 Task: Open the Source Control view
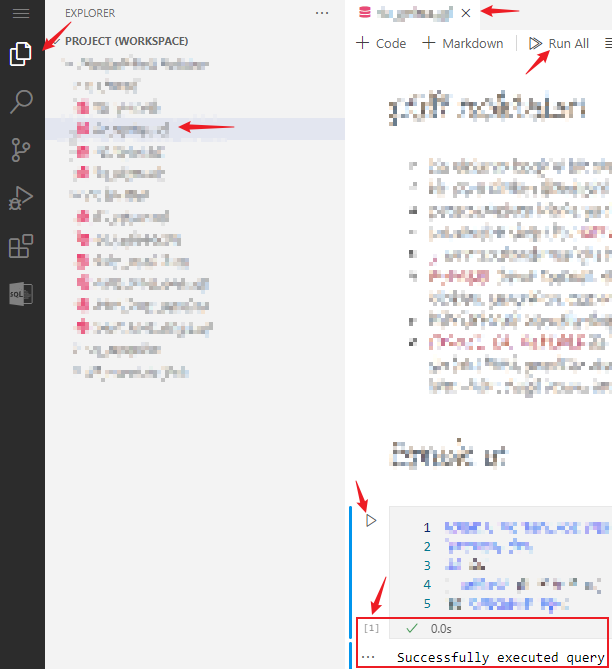tap(21, 150)
